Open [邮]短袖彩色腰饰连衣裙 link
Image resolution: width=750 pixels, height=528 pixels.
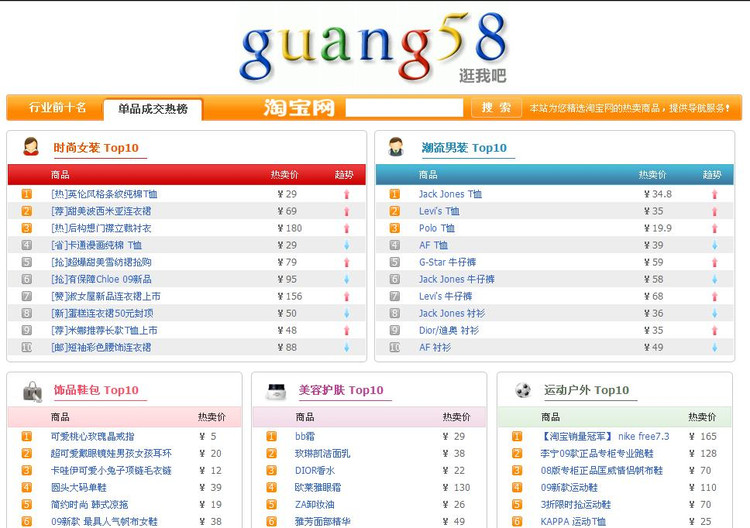(101, 347)
